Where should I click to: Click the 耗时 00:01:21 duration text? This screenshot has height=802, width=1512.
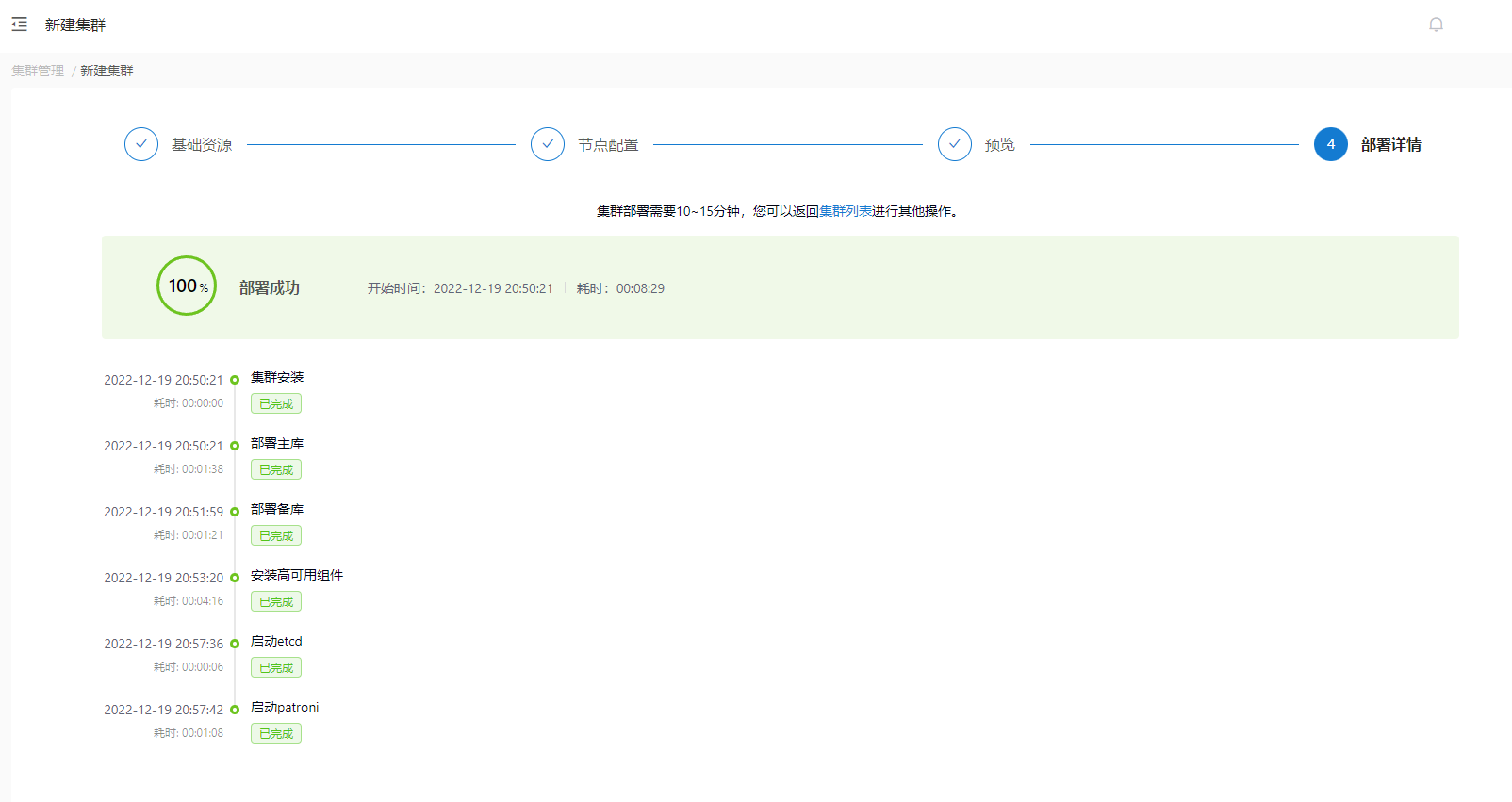189,534
